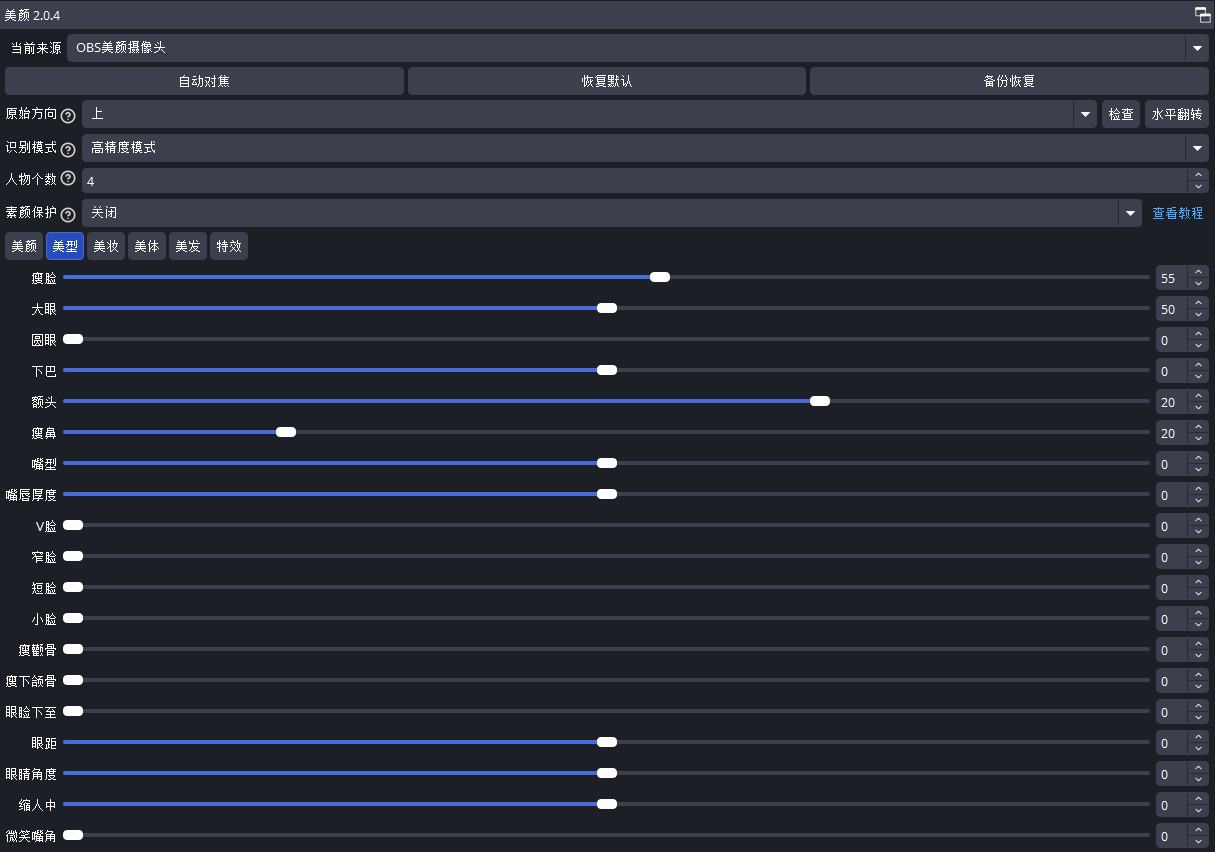Click the undock panel icon in title bar
The height and width of the screenshot is (852, 1215).
pyautogui.click(x=1202, y=14)
